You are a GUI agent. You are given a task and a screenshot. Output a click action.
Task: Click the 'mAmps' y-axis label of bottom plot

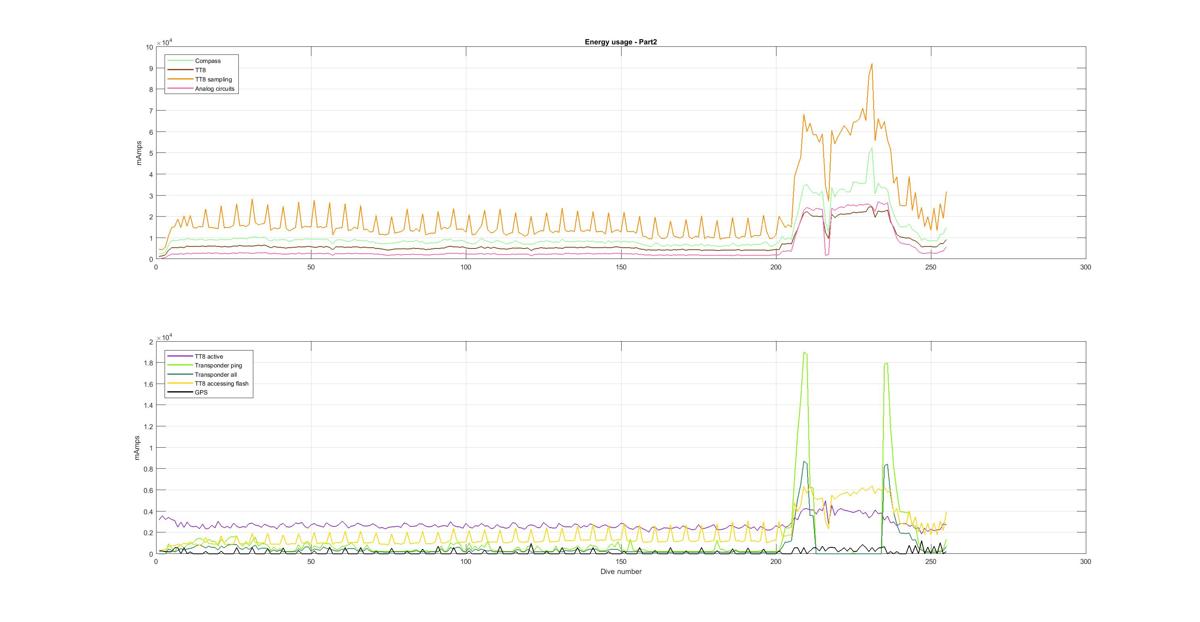click(x=136, y=448)
